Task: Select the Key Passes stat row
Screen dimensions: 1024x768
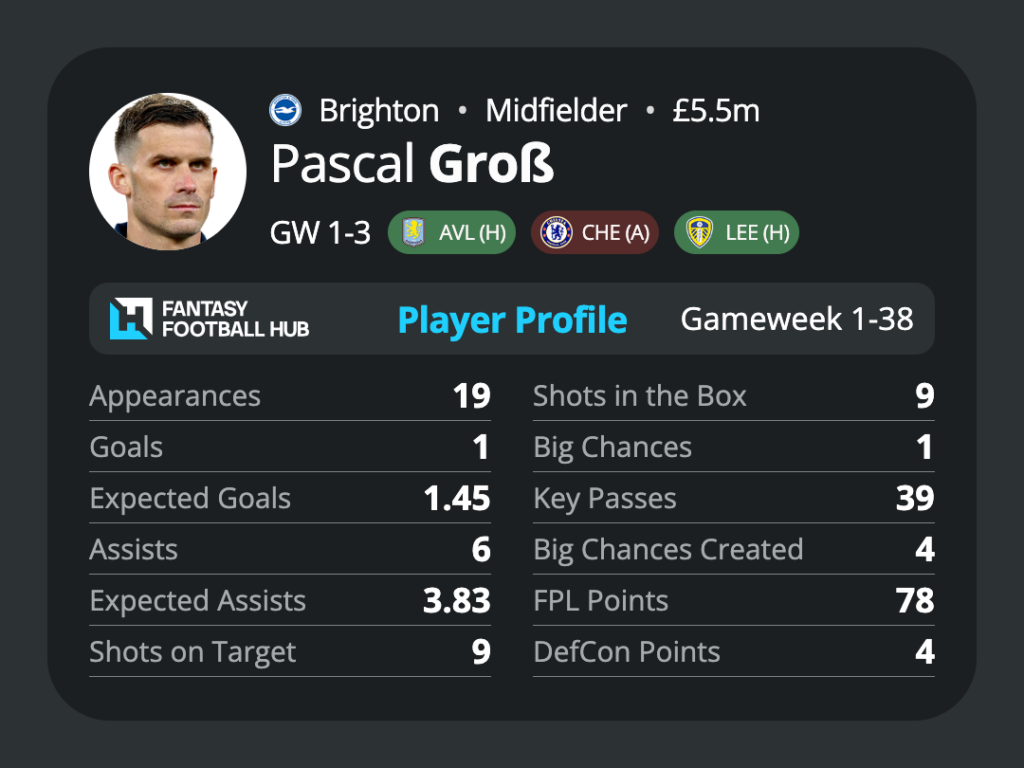Action: [734, 498]
